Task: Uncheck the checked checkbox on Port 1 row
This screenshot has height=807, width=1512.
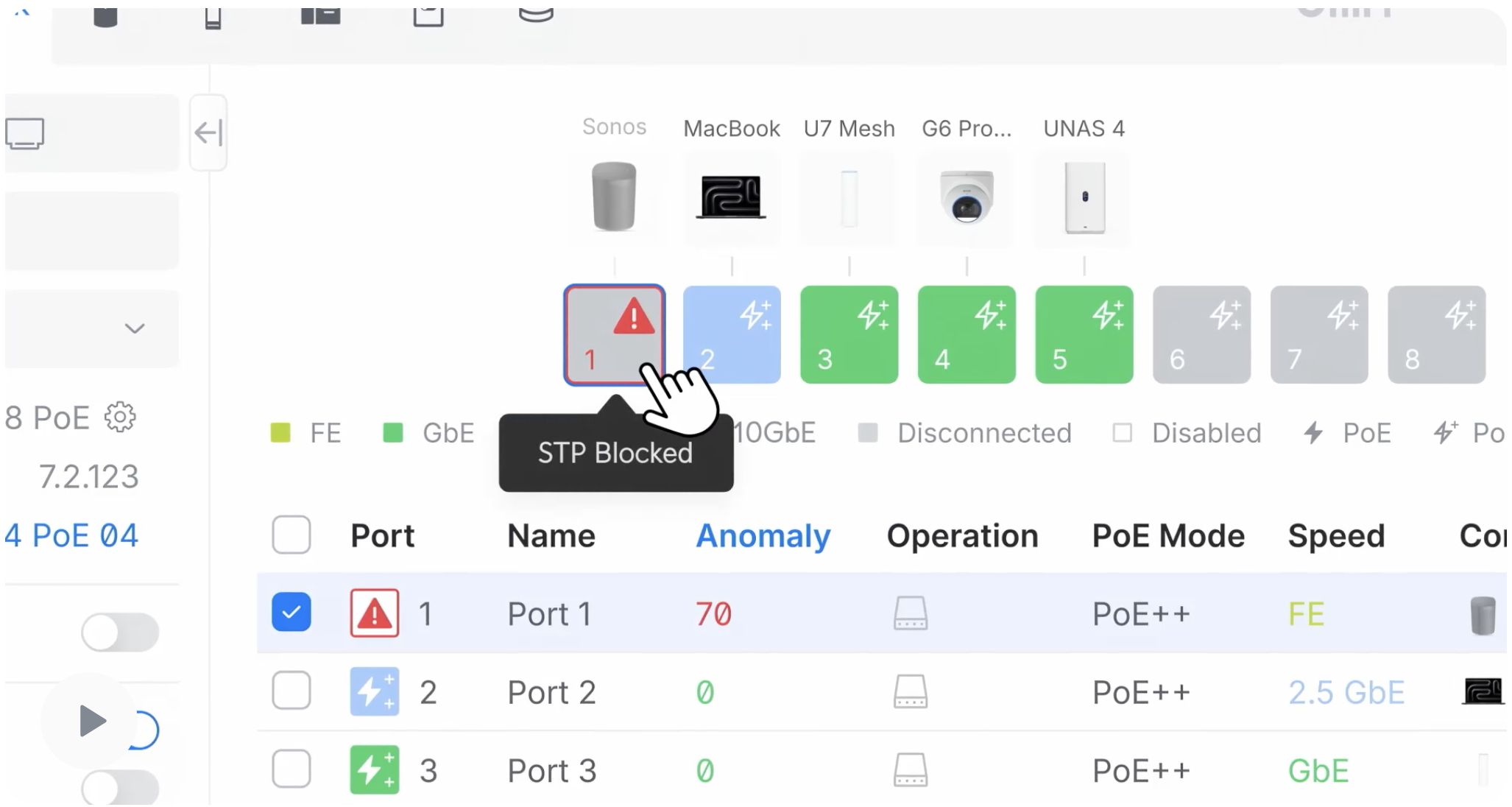Action: click(291, 612)
